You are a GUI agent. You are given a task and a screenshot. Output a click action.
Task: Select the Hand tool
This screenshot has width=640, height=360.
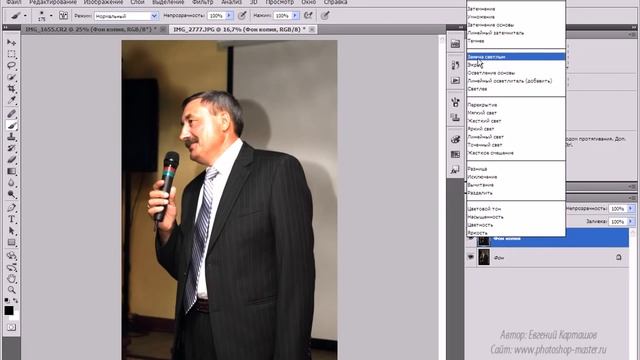[x=11, y=279]
